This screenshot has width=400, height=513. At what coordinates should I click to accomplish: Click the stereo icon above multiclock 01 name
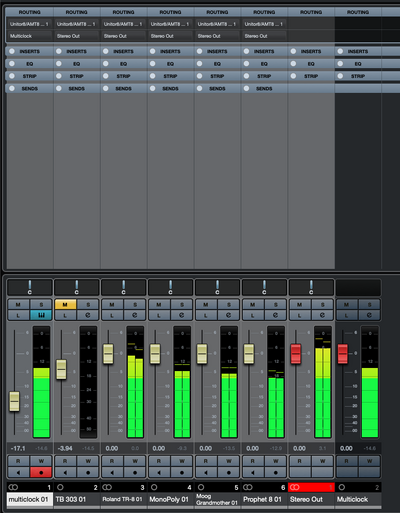coord(13,487)
